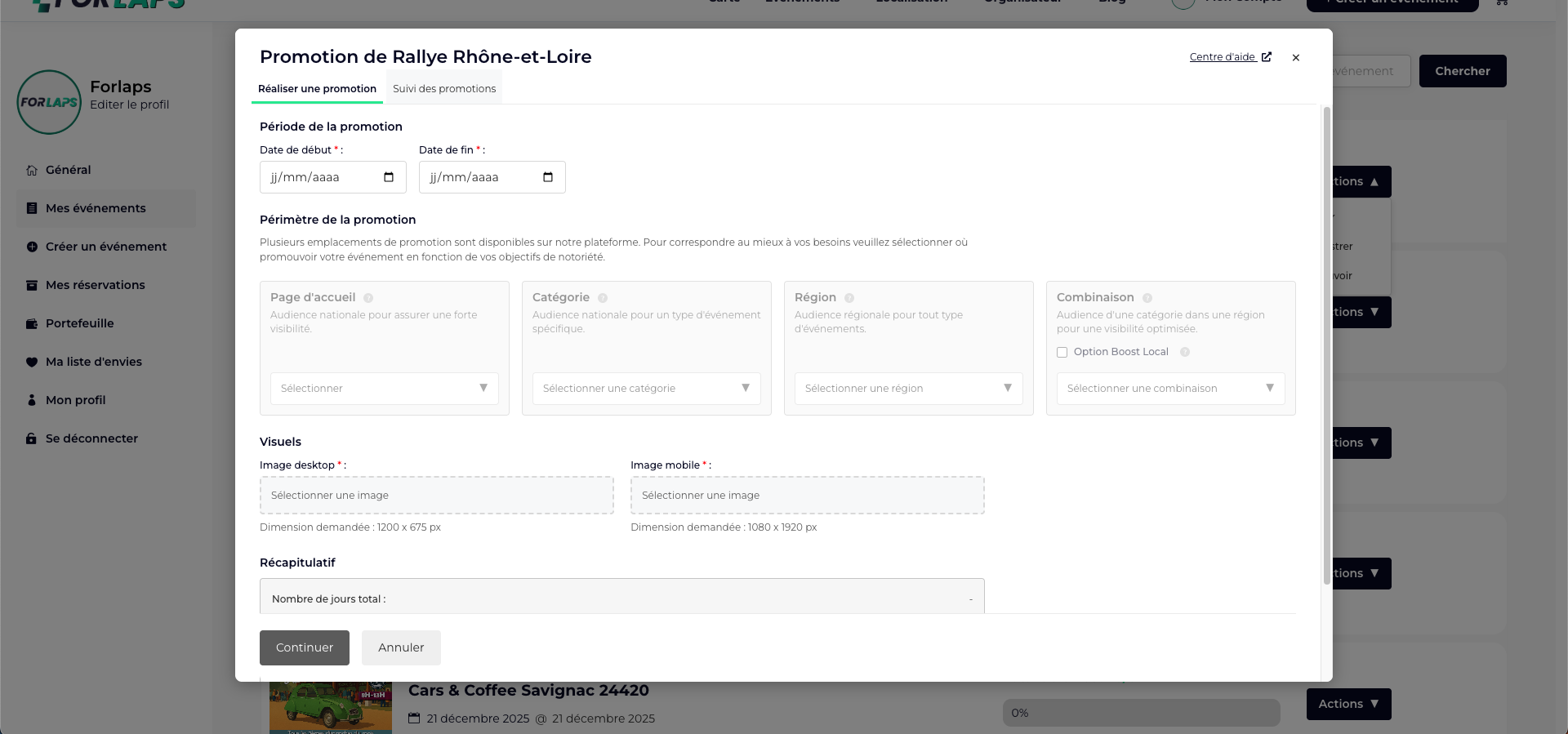Open the Sélectionner une région dropdown
This screenshot has width=1568, height=734.
coord(908,389)
